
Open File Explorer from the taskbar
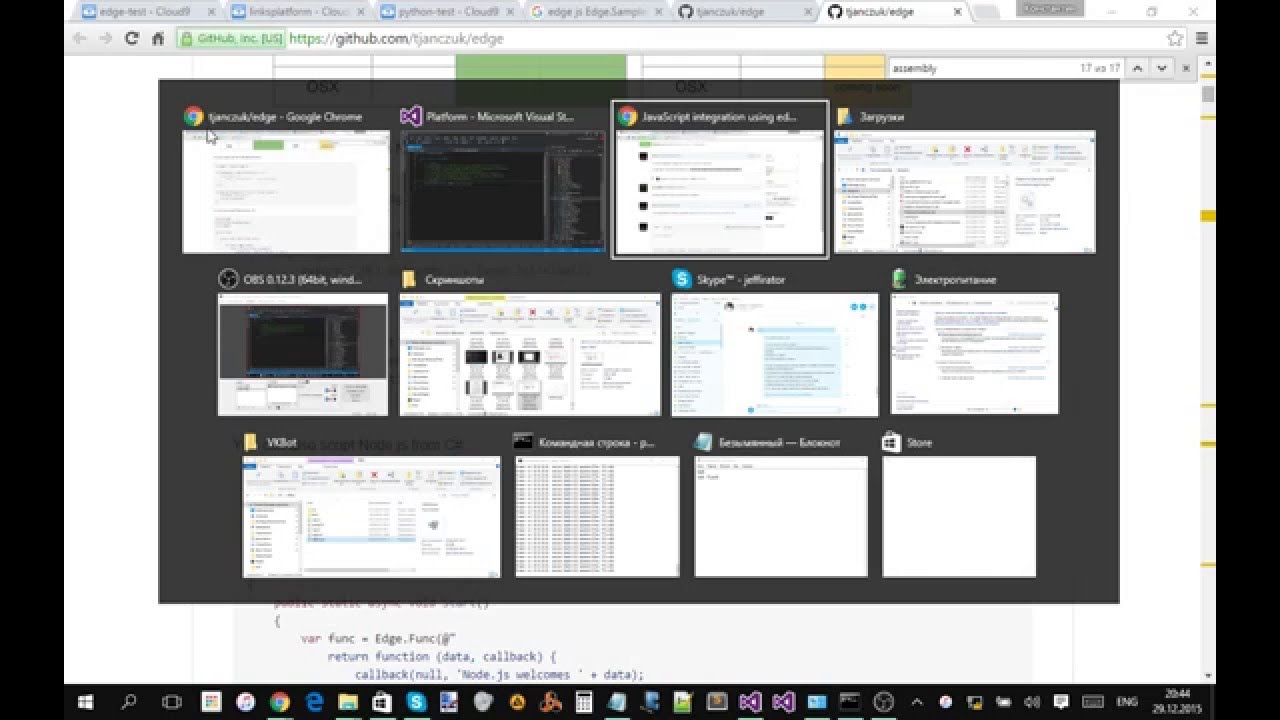coord(348,702)
